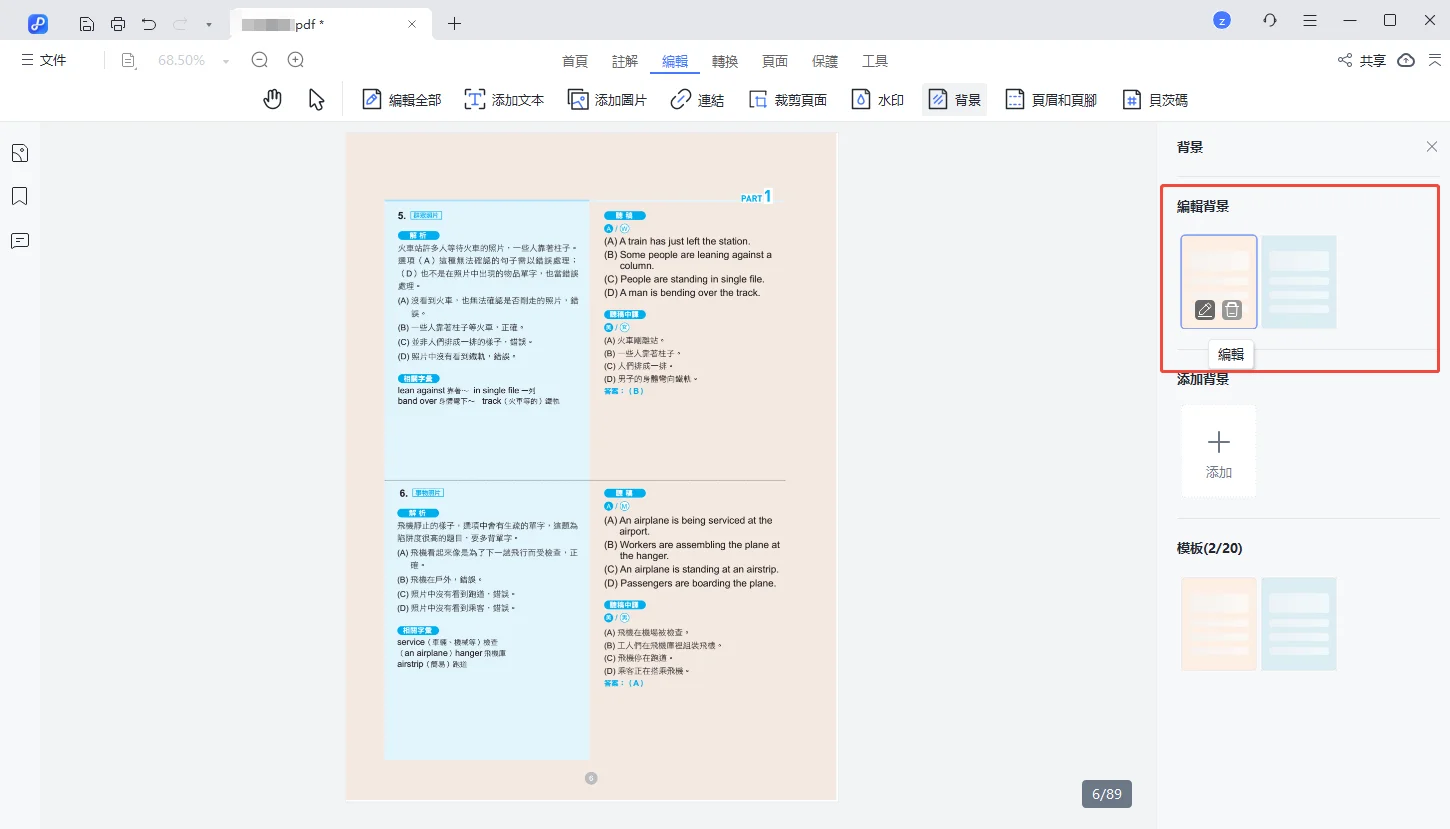Switch to the 註解 tab

pyautogui.click(x=625, y=61)
